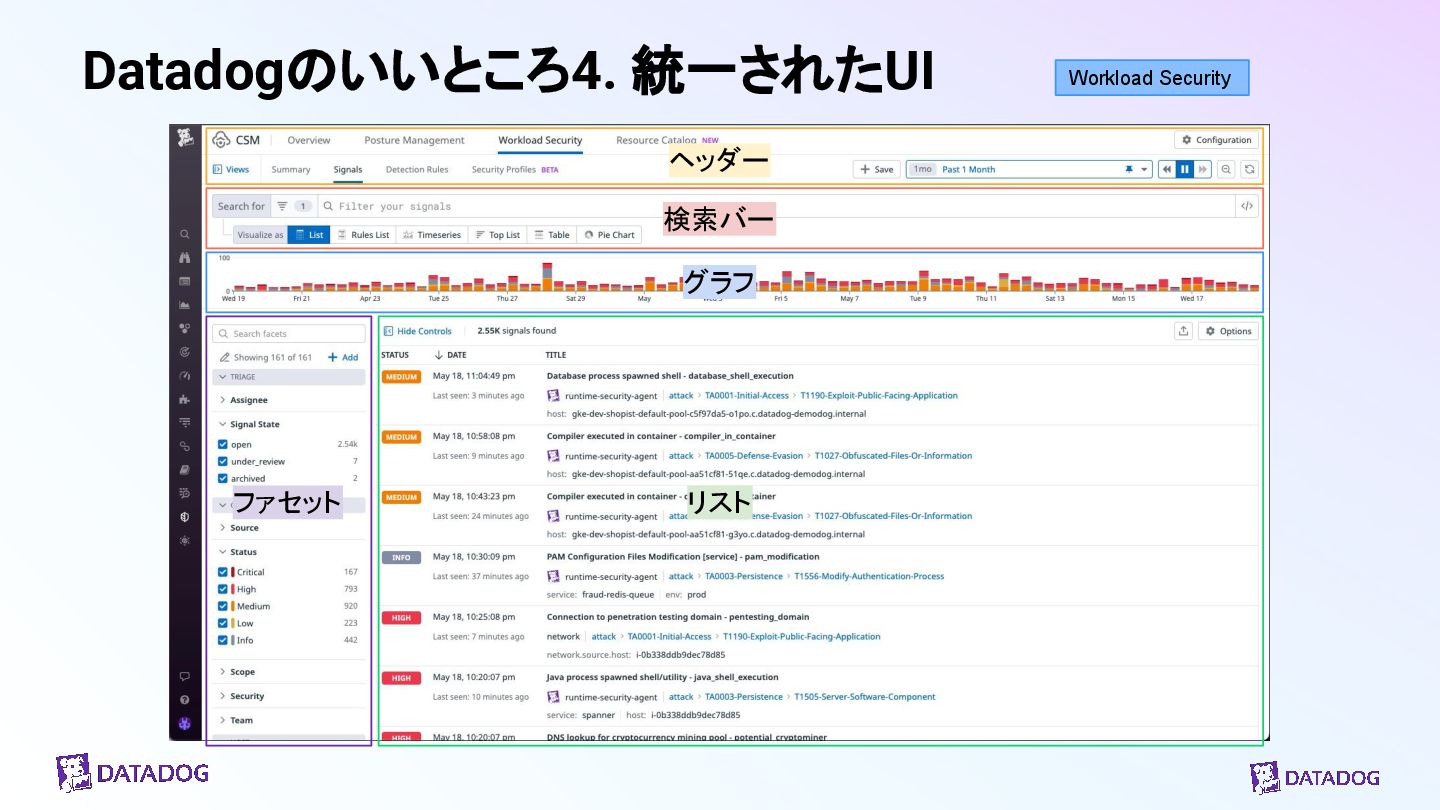Uncheck the High status checkbox
1440x810 pixels.
click(x=223, y=589)
